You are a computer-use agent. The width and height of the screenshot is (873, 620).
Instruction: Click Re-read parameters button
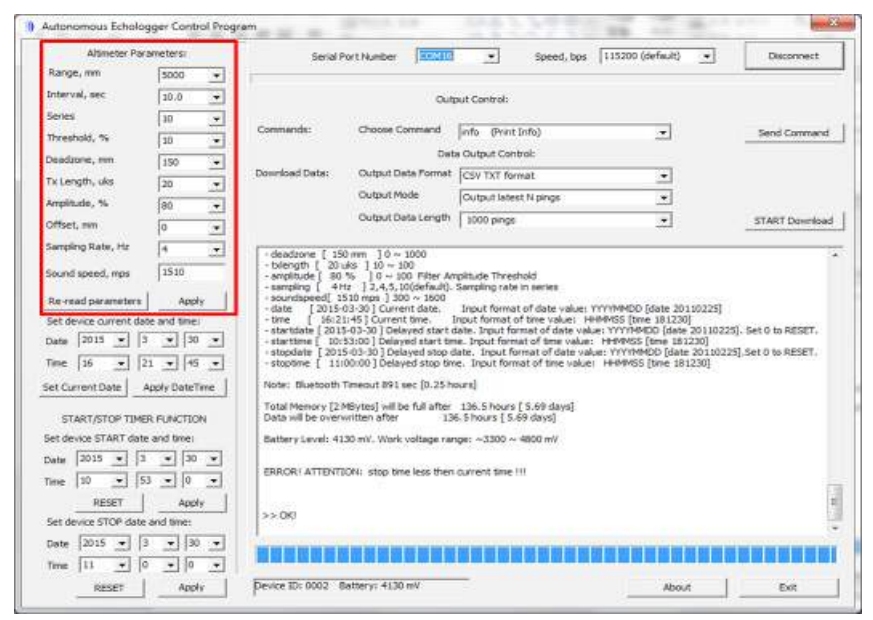coord(95,300)
